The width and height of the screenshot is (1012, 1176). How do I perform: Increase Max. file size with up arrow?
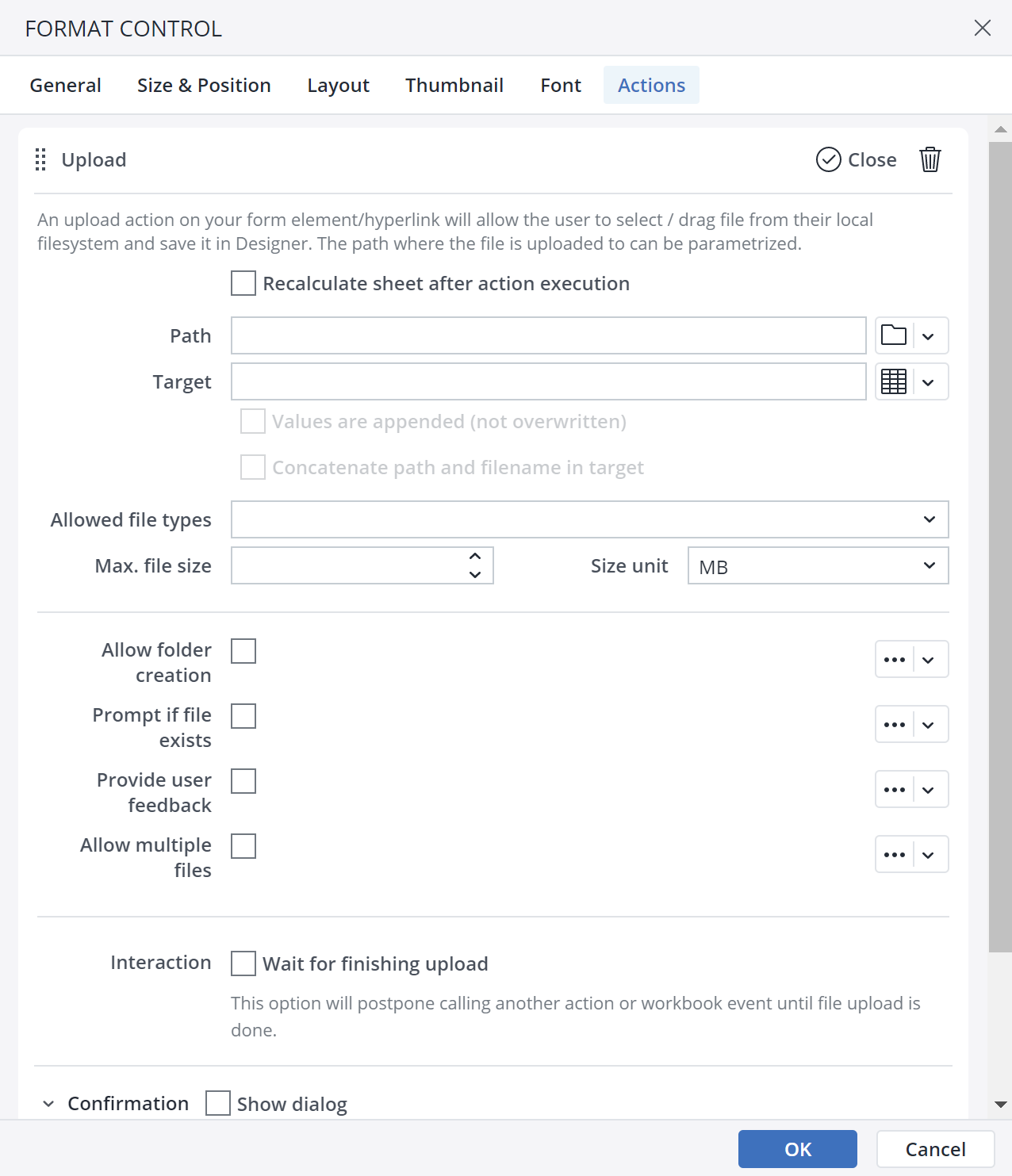pyautogui.click(x=475, y=556)
